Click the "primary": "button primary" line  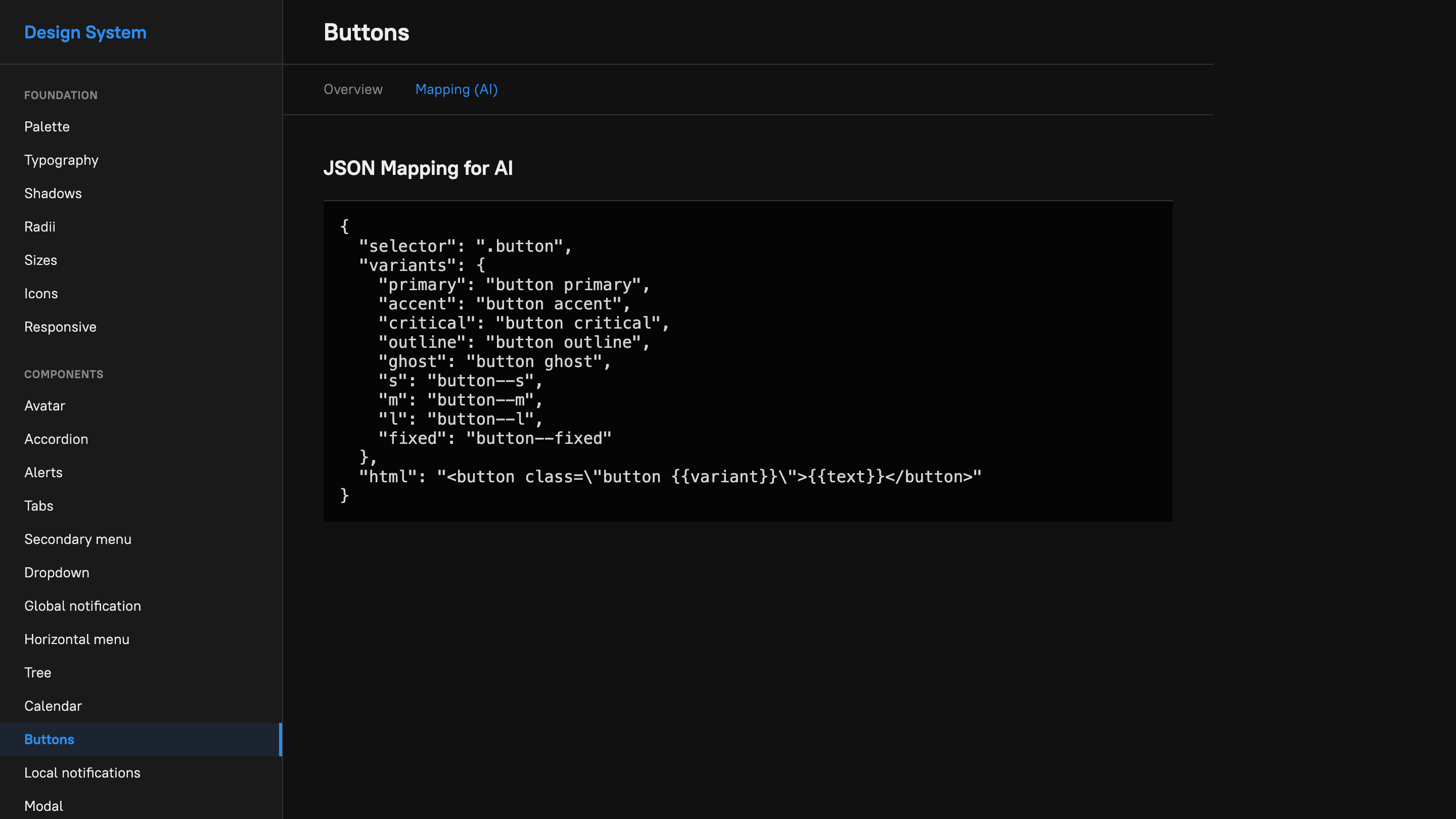click(x=514, y=285)
